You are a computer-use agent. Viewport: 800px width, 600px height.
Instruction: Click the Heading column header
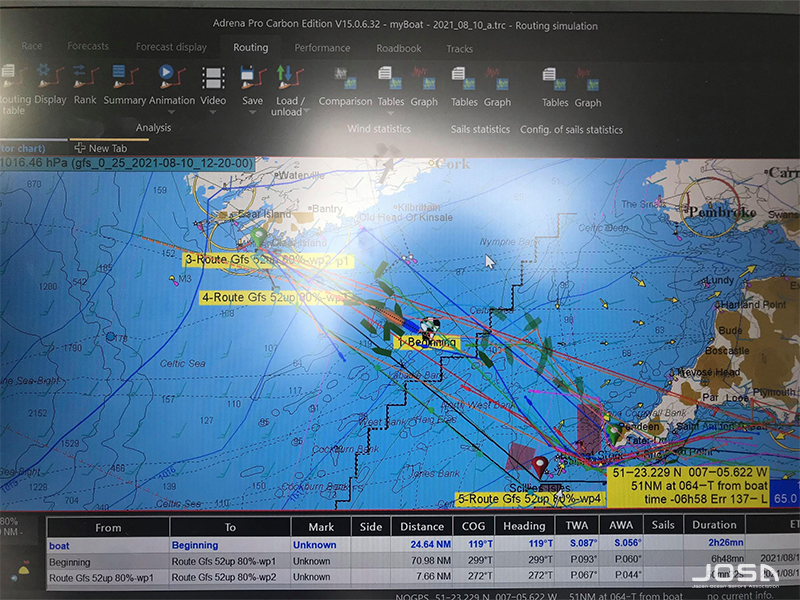click(524, 526)
